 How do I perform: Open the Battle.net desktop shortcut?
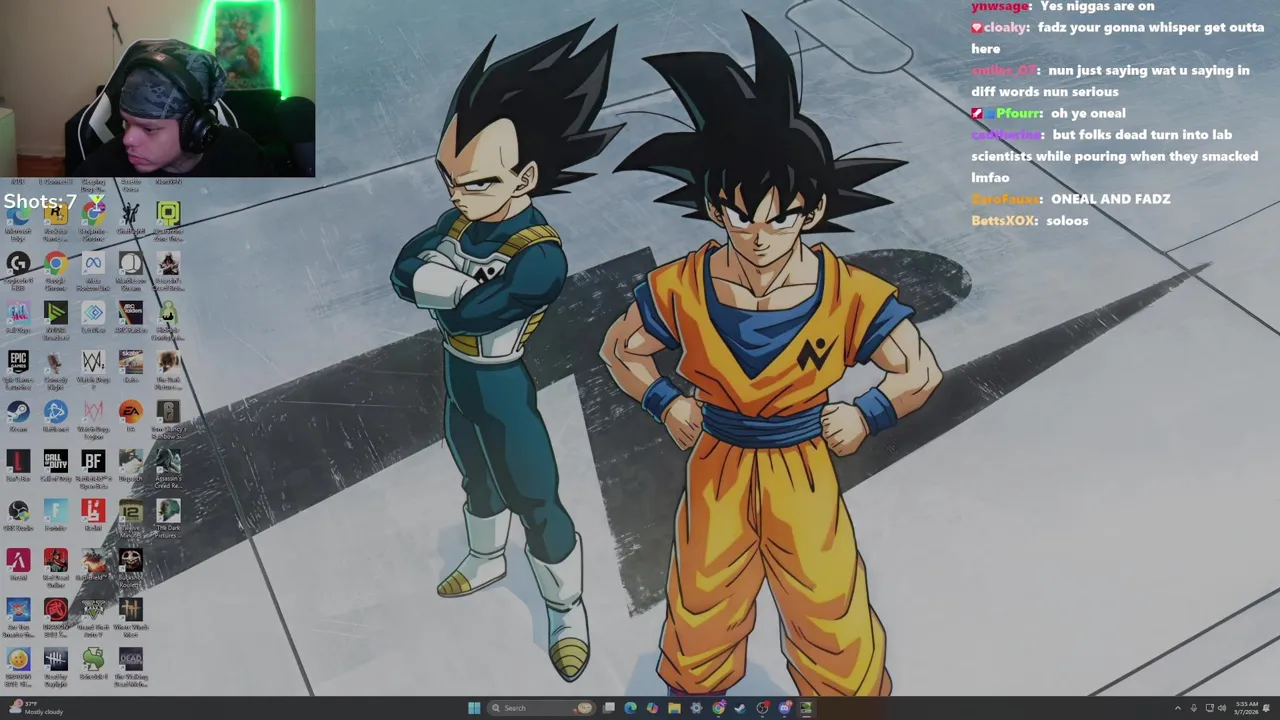[x=55, y=417]
